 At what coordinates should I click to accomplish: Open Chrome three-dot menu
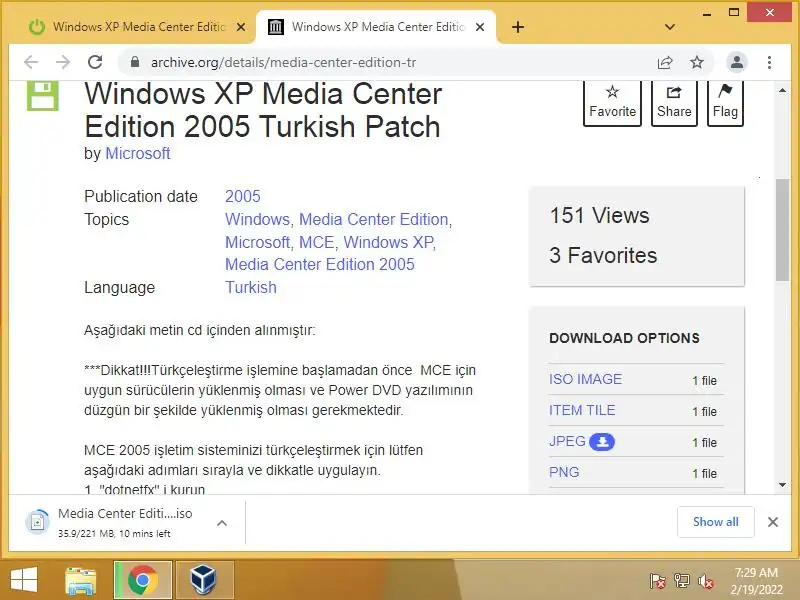(x=769, y=62)
